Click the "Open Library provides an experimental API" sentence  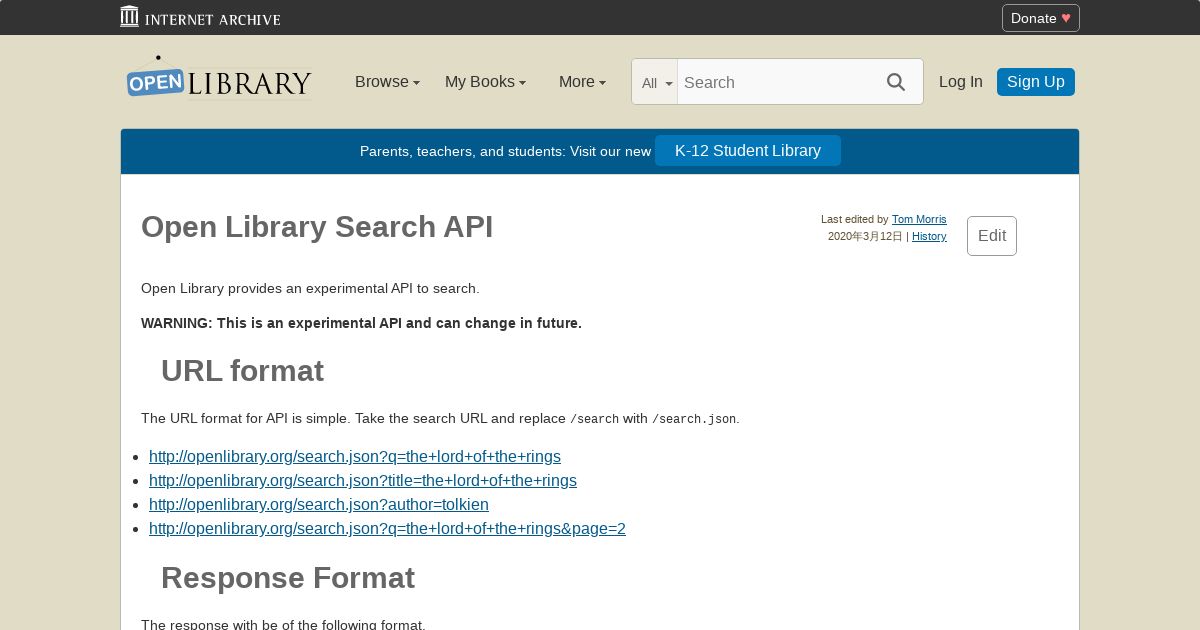tap(310, 288)
